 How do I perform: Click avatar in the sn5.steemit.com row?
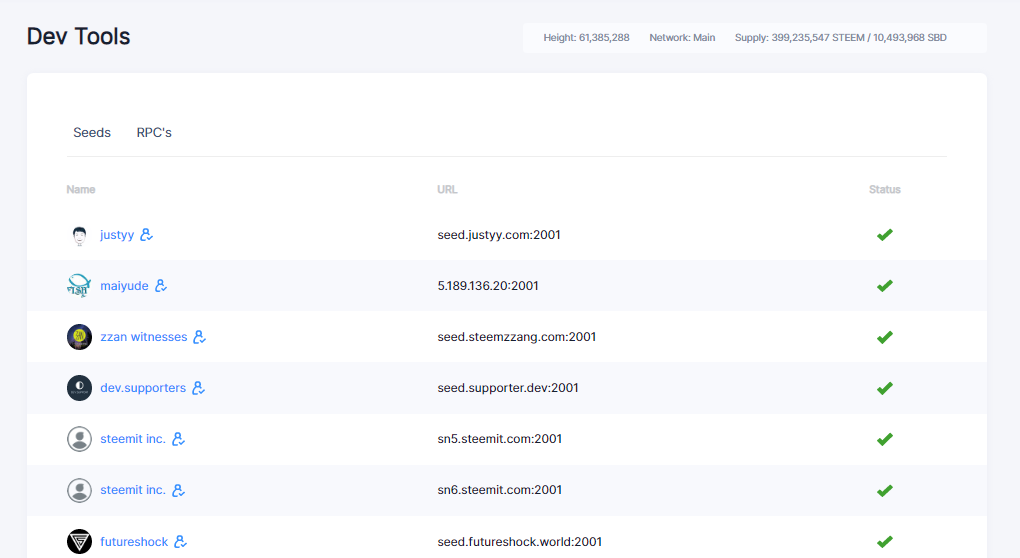tap(79, 439)
